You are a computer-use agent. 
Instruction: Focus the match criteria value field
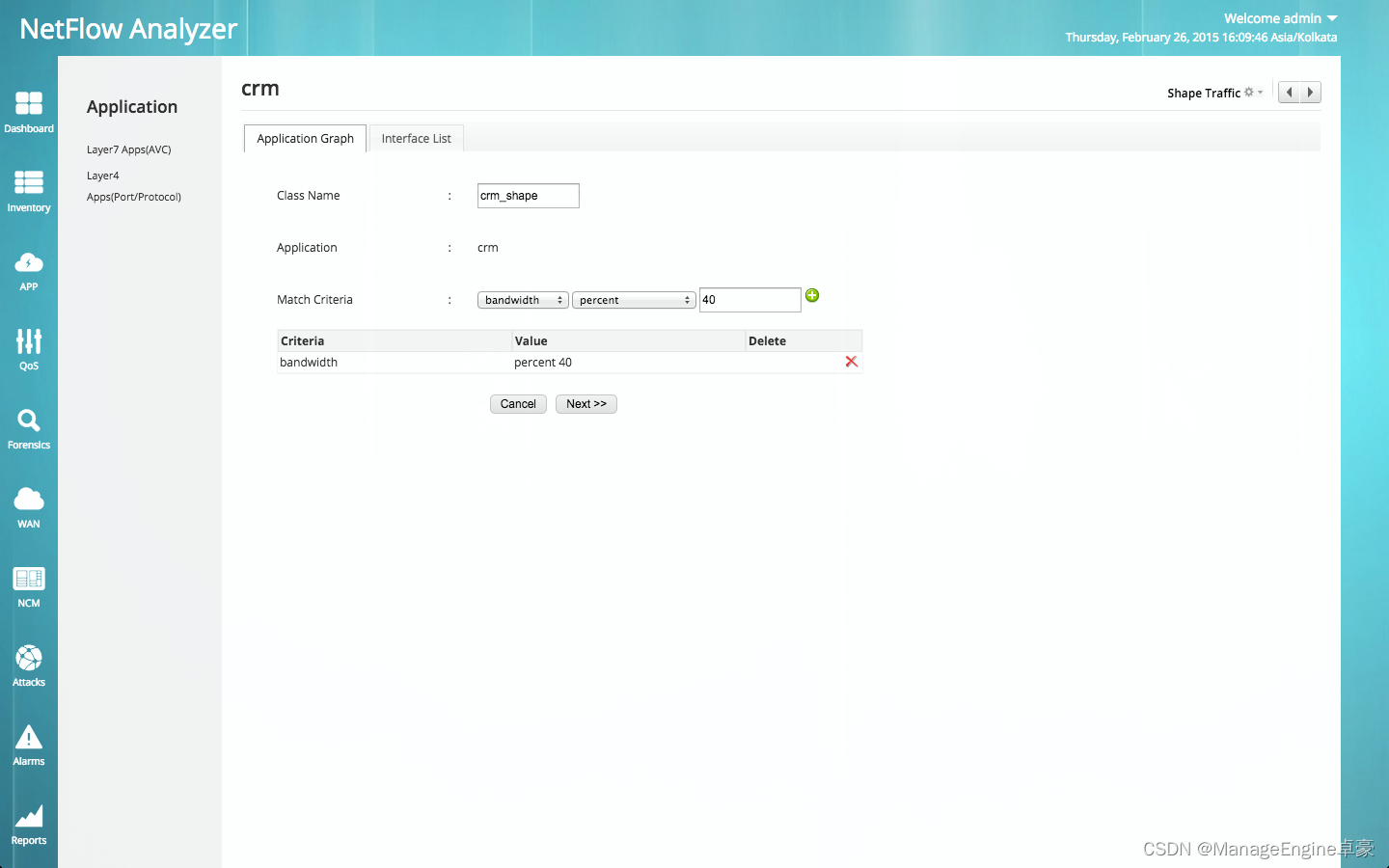click(x=750, y=300)
